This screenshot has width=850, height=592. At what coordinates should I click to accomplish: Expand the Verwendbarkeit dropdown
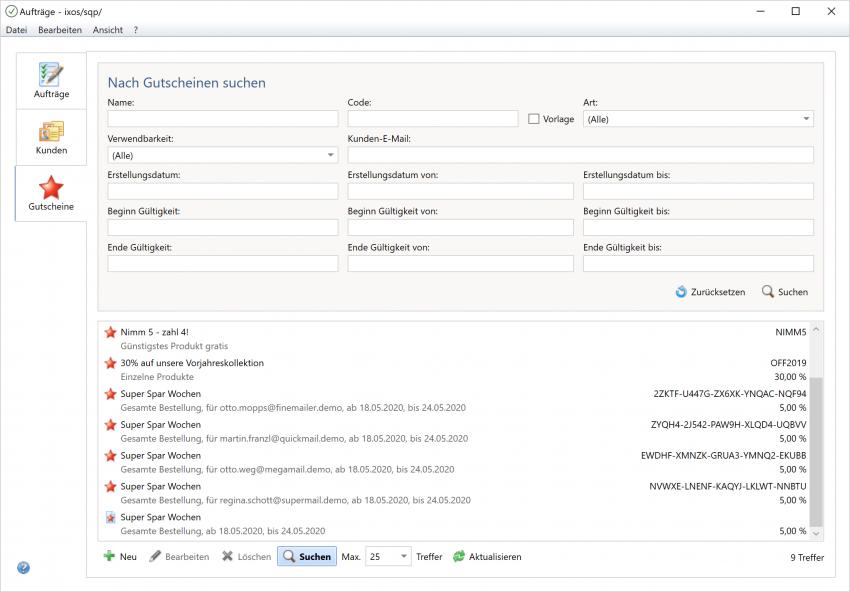[x=331, y=155]
